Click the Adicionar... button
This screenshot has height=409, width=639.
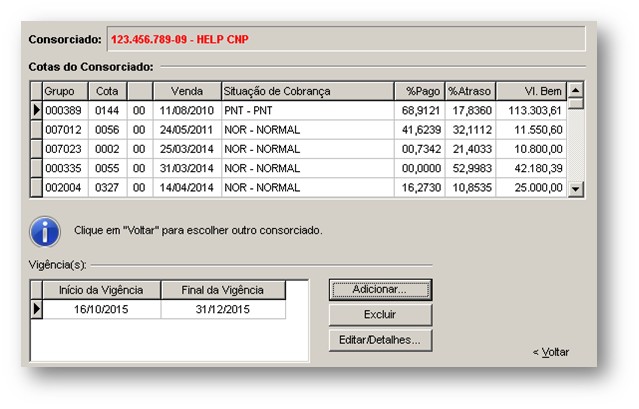380,290
